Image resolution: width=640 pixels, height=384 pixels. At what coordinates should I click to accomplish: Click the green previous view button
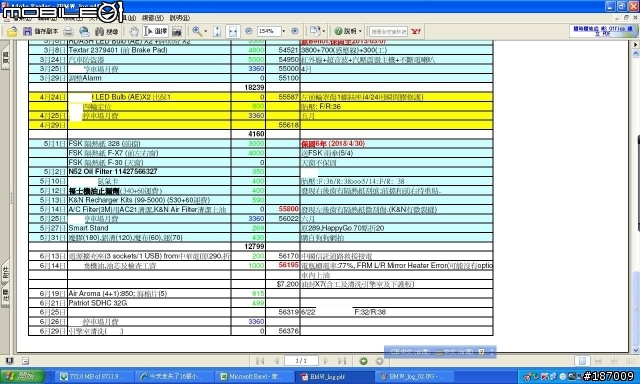click(363, 361)
